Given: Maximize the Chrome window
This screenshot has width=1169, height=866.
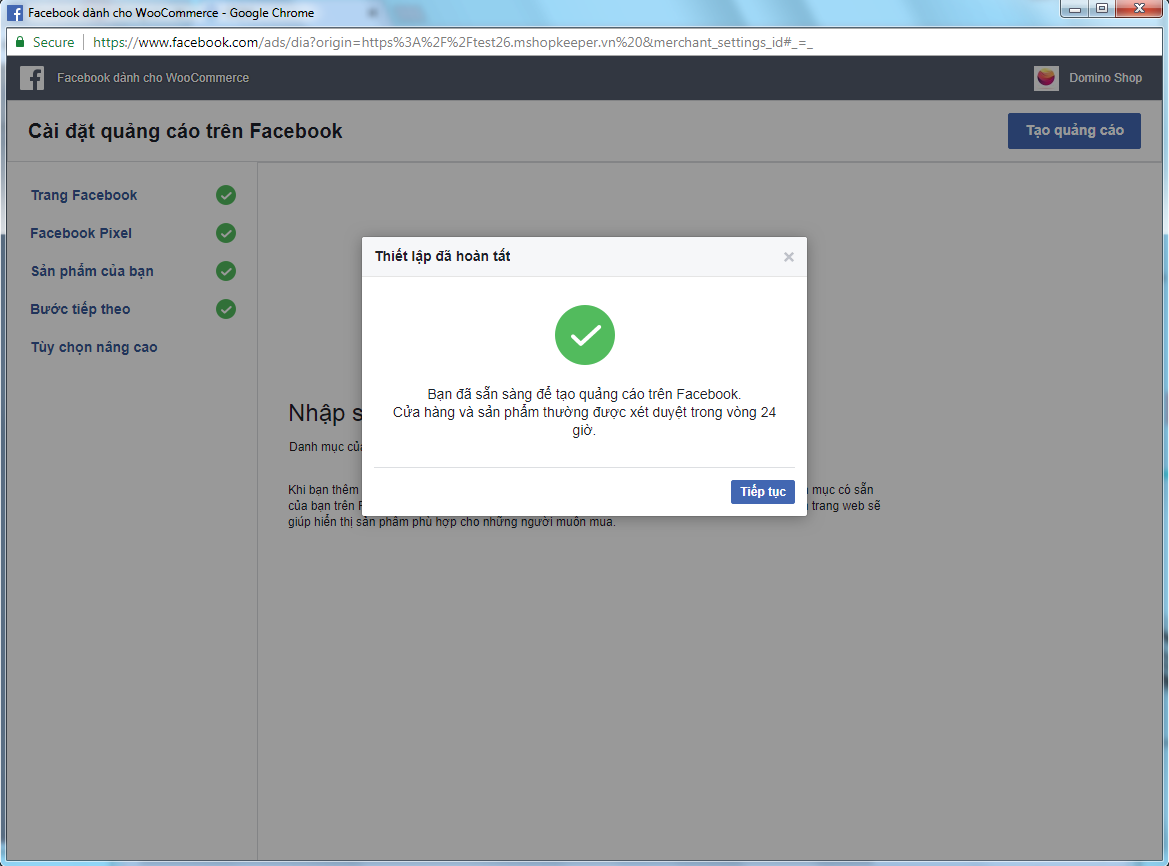Looking at the screenshot, I should pos(1102,9).
